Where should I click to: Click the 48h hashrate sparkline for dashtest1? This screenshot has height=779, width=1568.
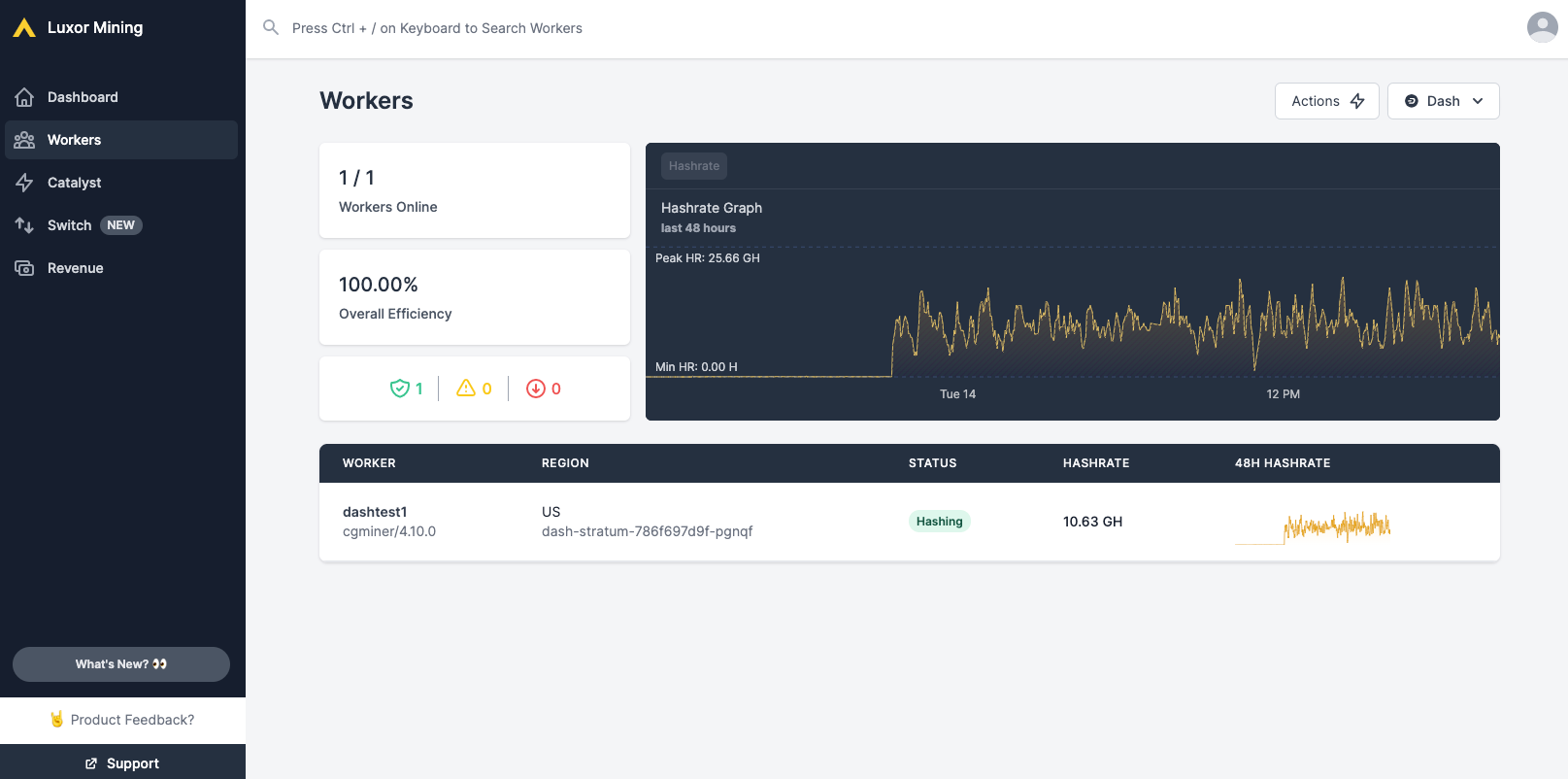pyautogui.click(x=1313, y=526)
